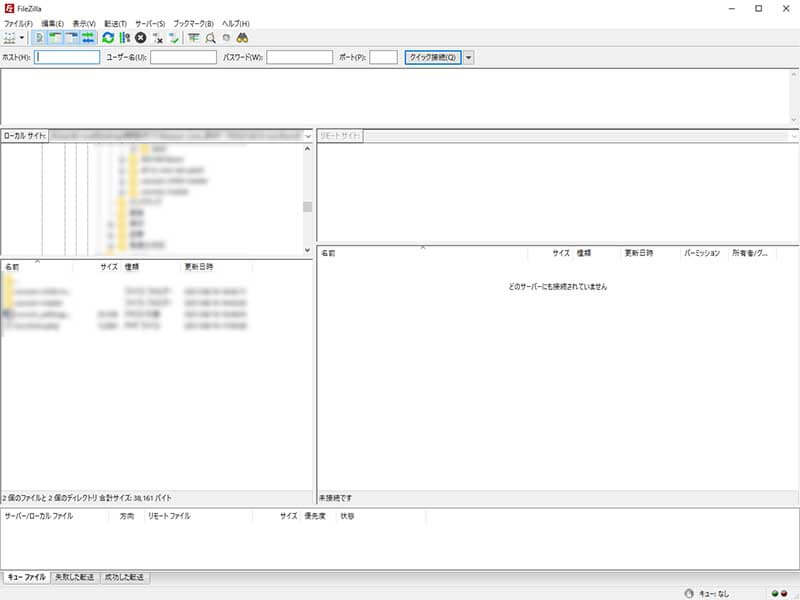Toggle transfer queue display icon
This screenshot has height=600, width=800.
tap(88, 38)
